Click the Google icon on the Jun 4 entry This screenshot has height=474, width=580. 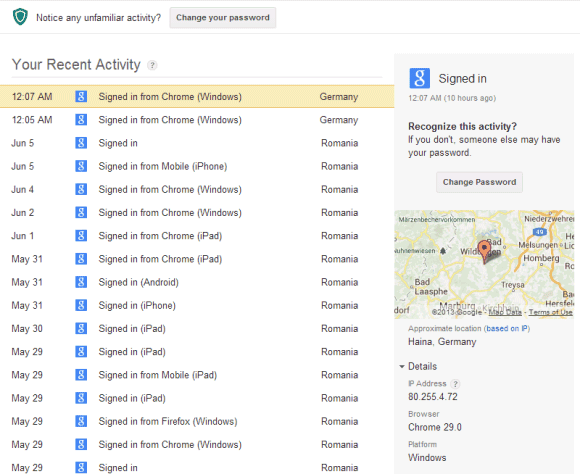(x=81, y=189)
